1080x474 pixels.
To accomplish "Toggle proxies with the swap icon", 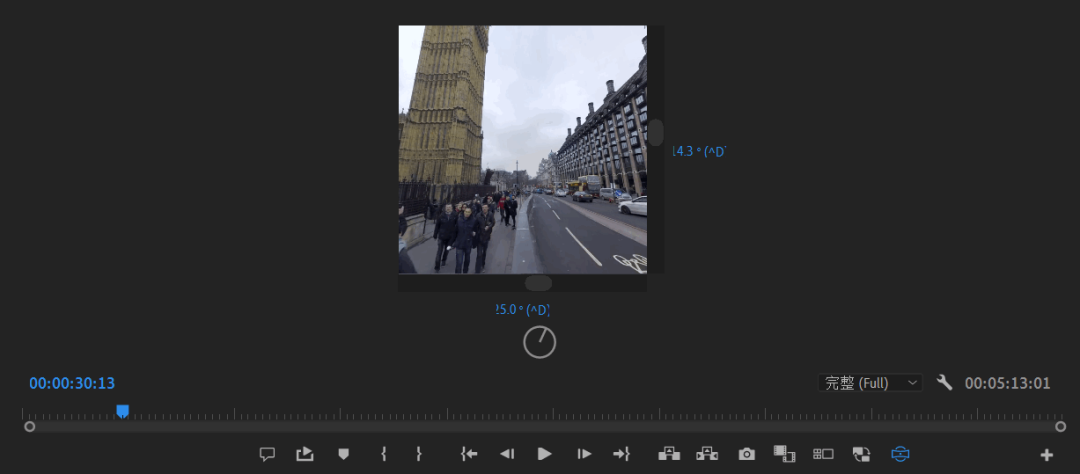I will click(x=861, y=454).
